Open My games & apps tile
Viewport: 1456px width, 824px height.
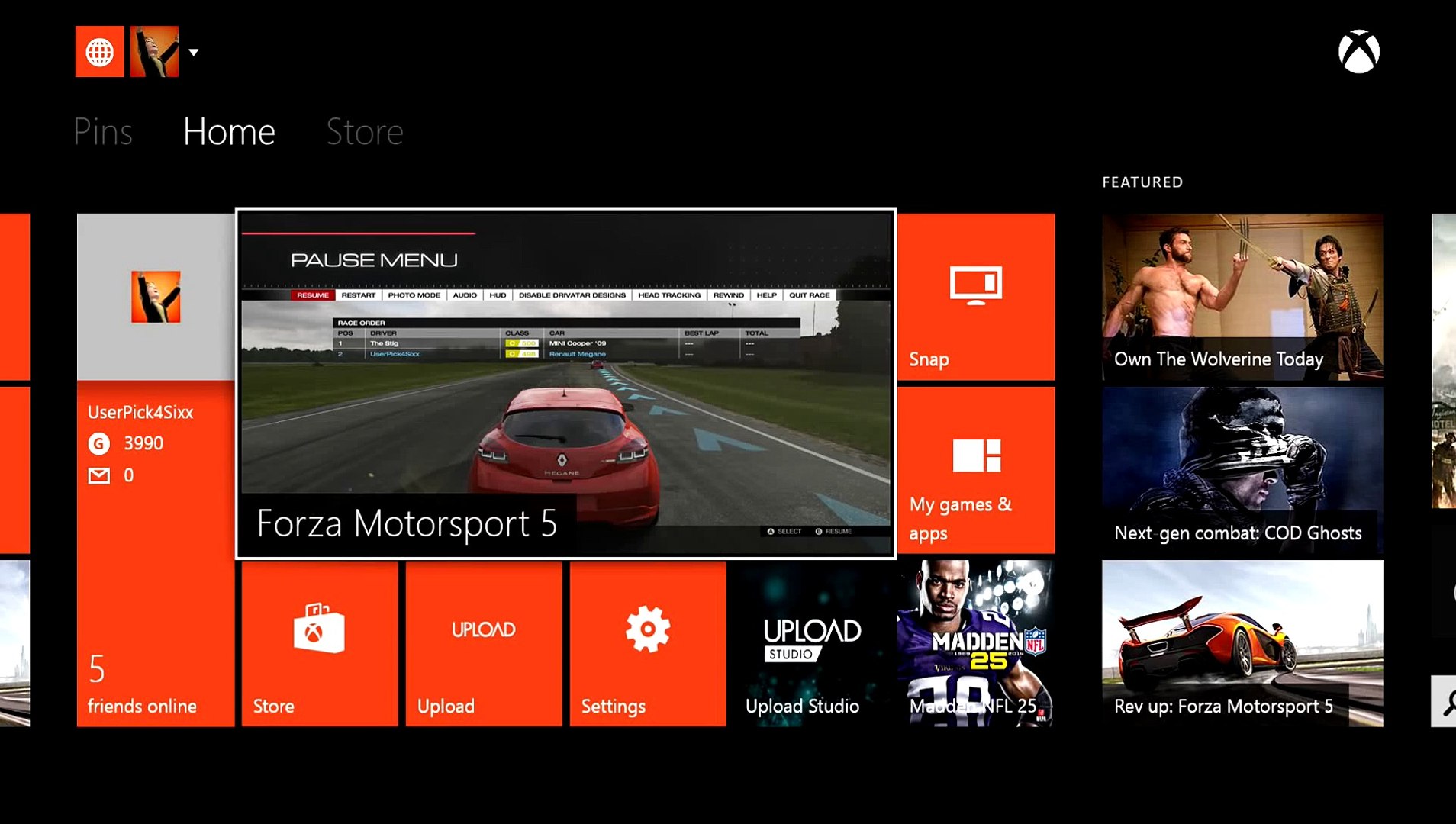976,470
